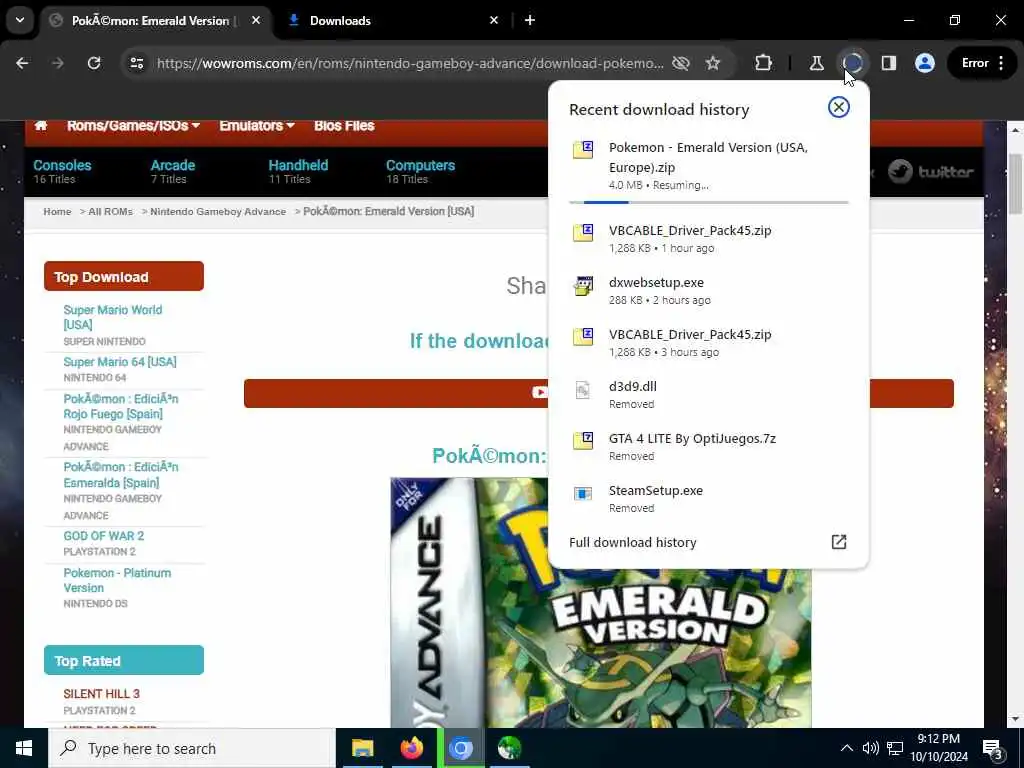This screenshot has height=768, width=1024.
Task: Click the eye-crossed tracking protection icon
Action: [680, 63]
